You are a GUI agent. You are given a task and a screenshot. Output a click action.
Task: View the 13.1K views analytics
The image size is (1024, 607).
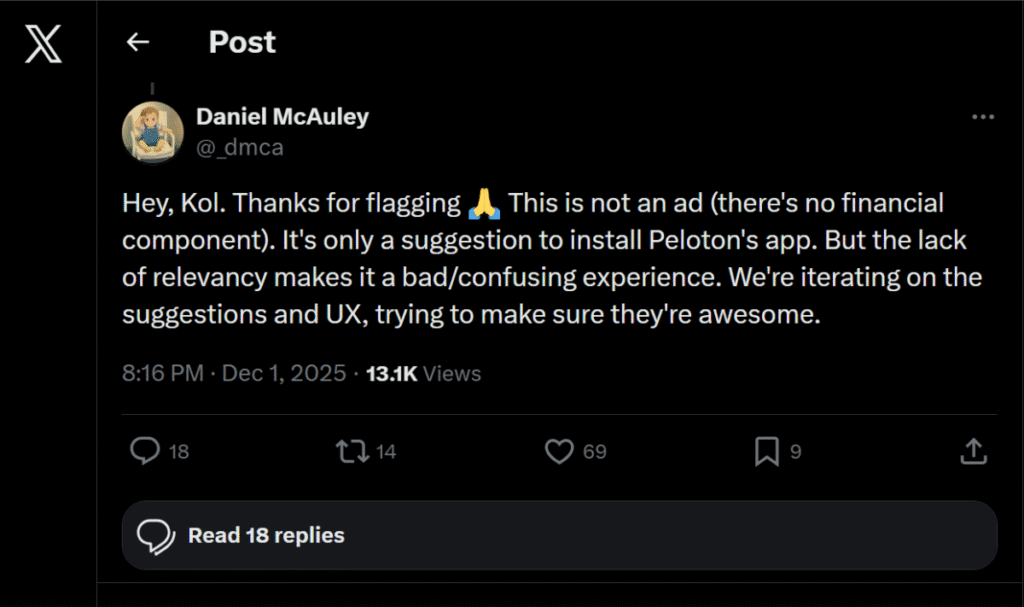coord(419,373)
